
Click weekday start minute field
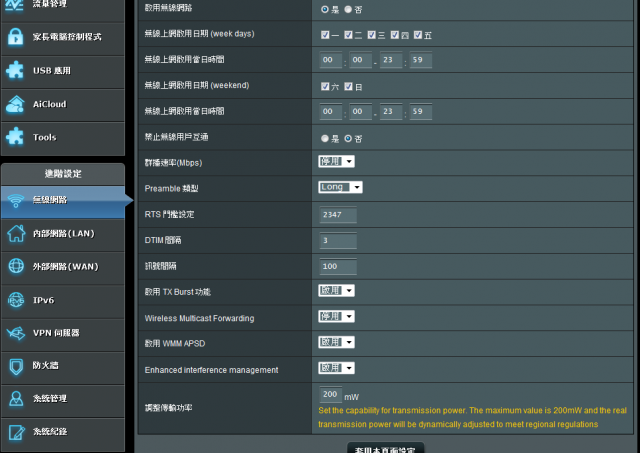pos(360,60)
